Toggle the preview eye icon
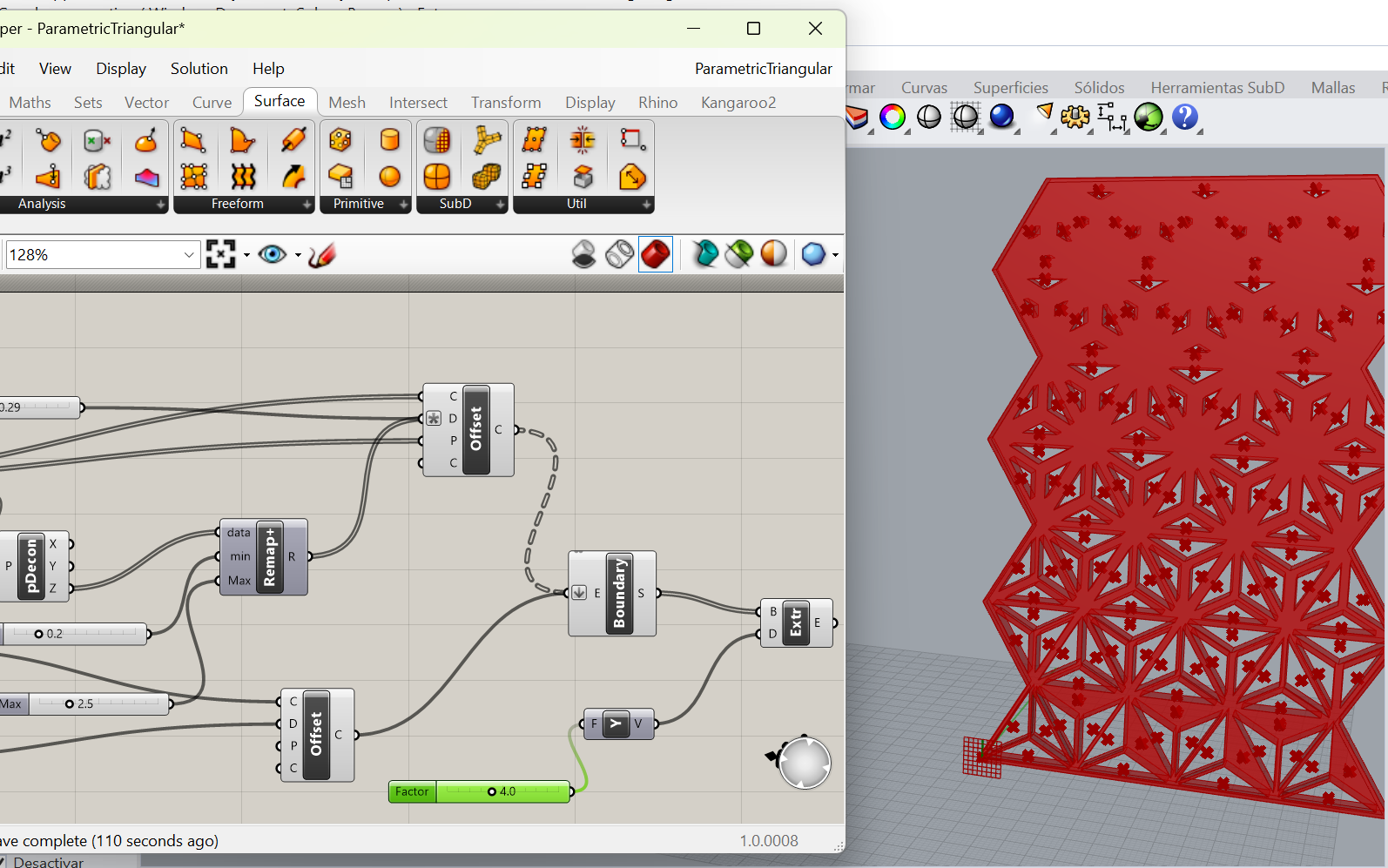The height and width of the screenshot is (868, 1388). point(273,255)
